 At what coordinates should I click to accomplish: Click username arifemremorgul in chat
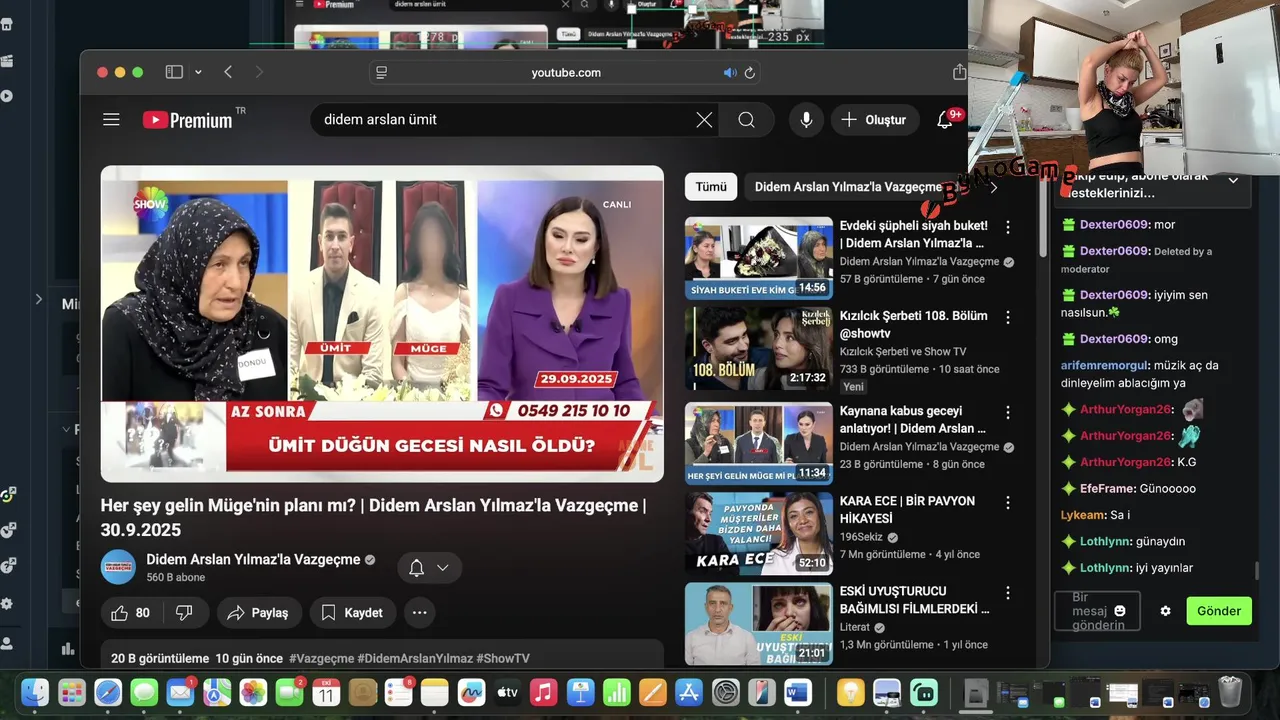1102,365
